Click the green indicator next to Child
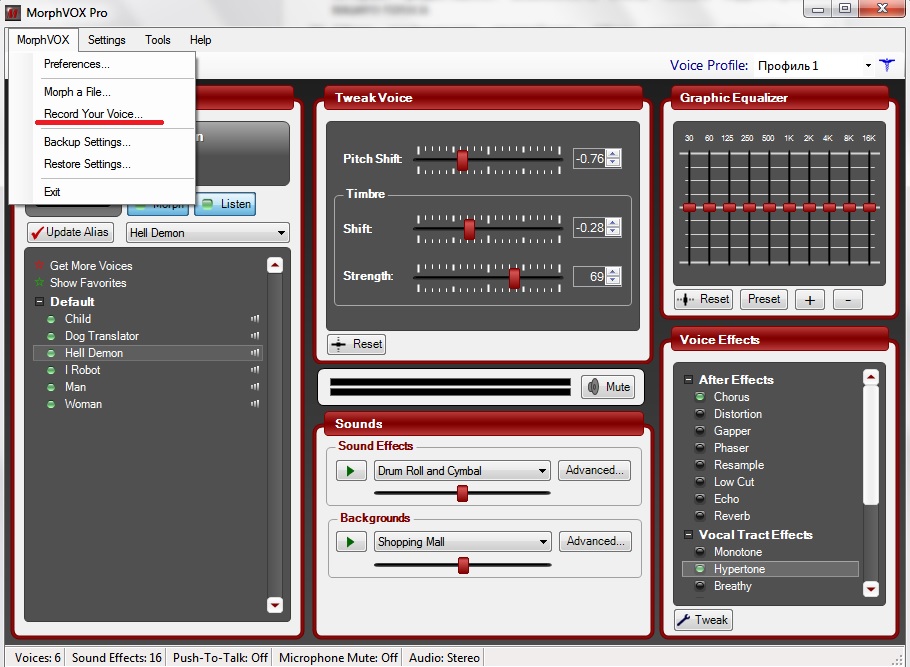The height and width of the screenshot is (667, 910). pos(51,319)
